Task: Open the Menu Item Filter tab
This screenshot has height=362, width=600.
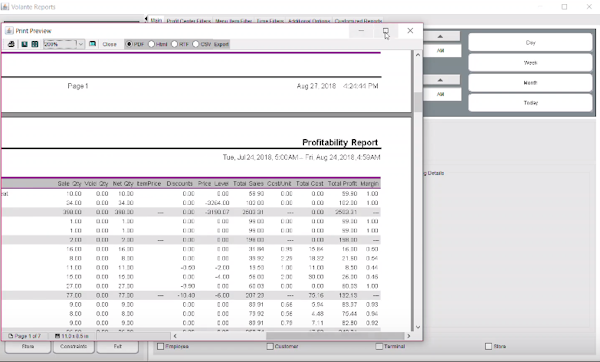Action: coord(233,21)
